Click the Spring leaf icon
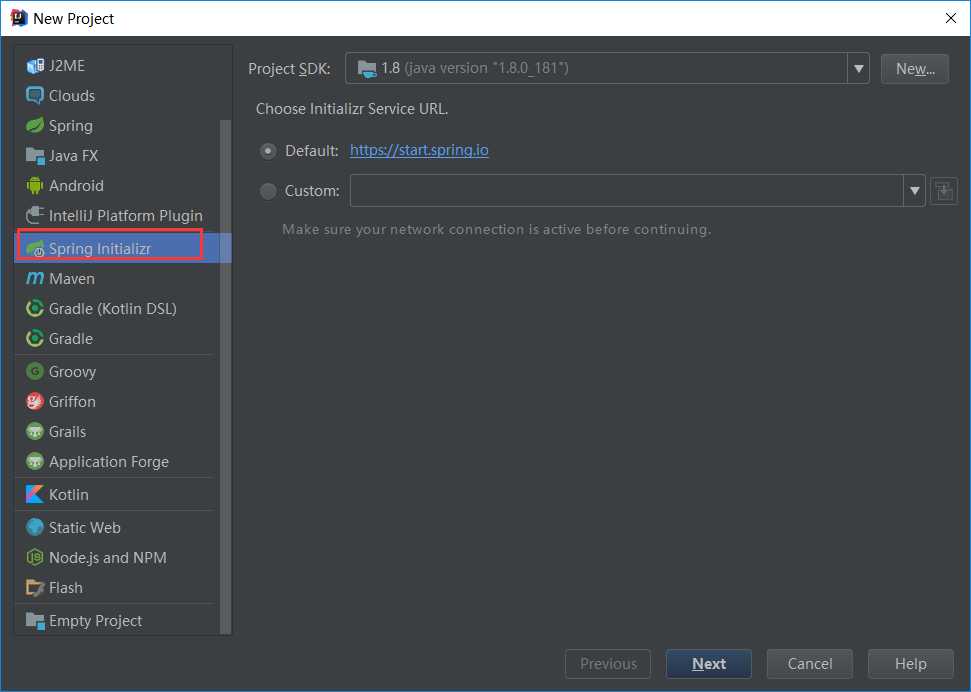The height and width of the screenshot is (692, 971). pyautogui.click(x=35, y=125)
